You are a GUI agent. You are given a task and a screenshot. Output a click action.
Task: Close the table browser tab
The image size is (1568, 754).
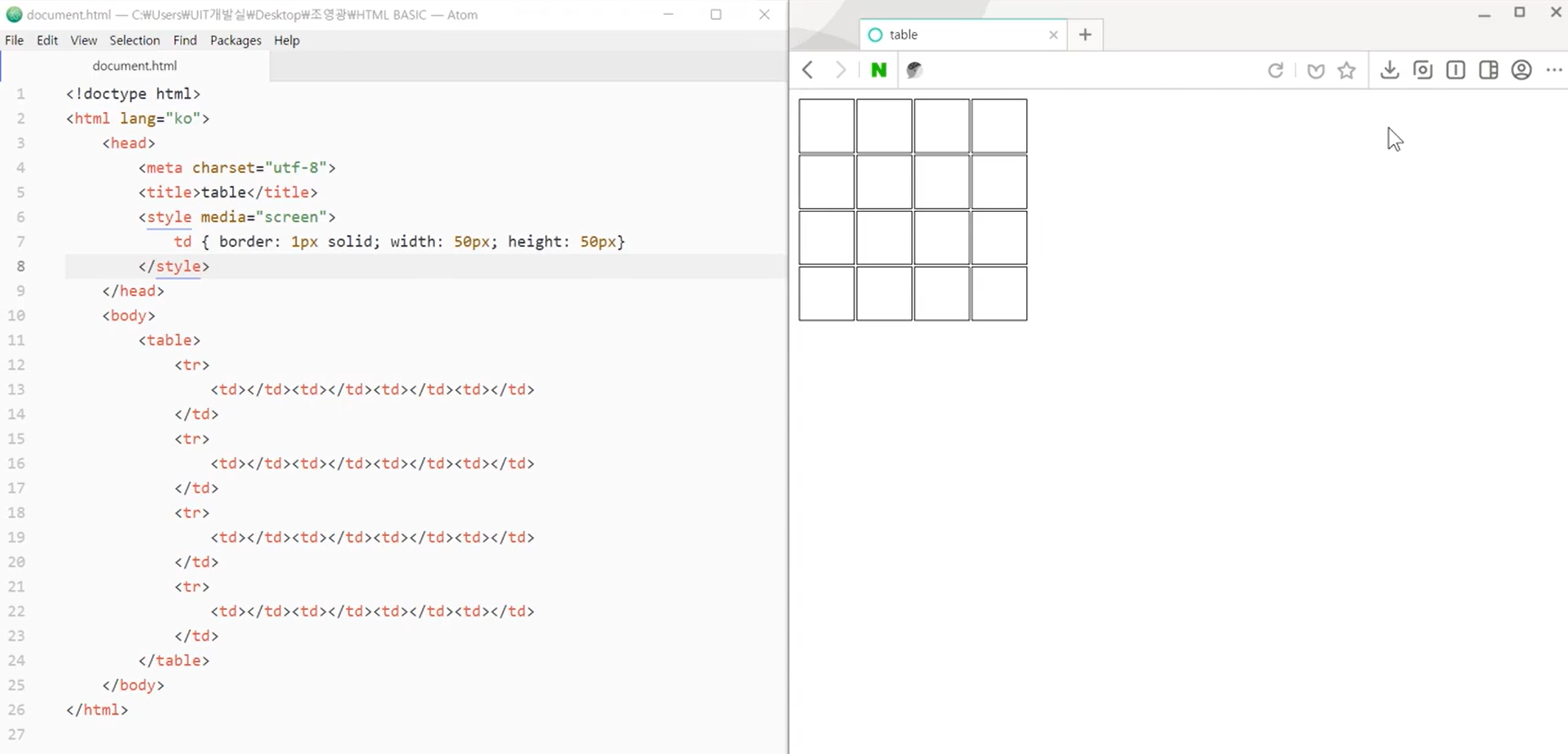[1053, 34]
